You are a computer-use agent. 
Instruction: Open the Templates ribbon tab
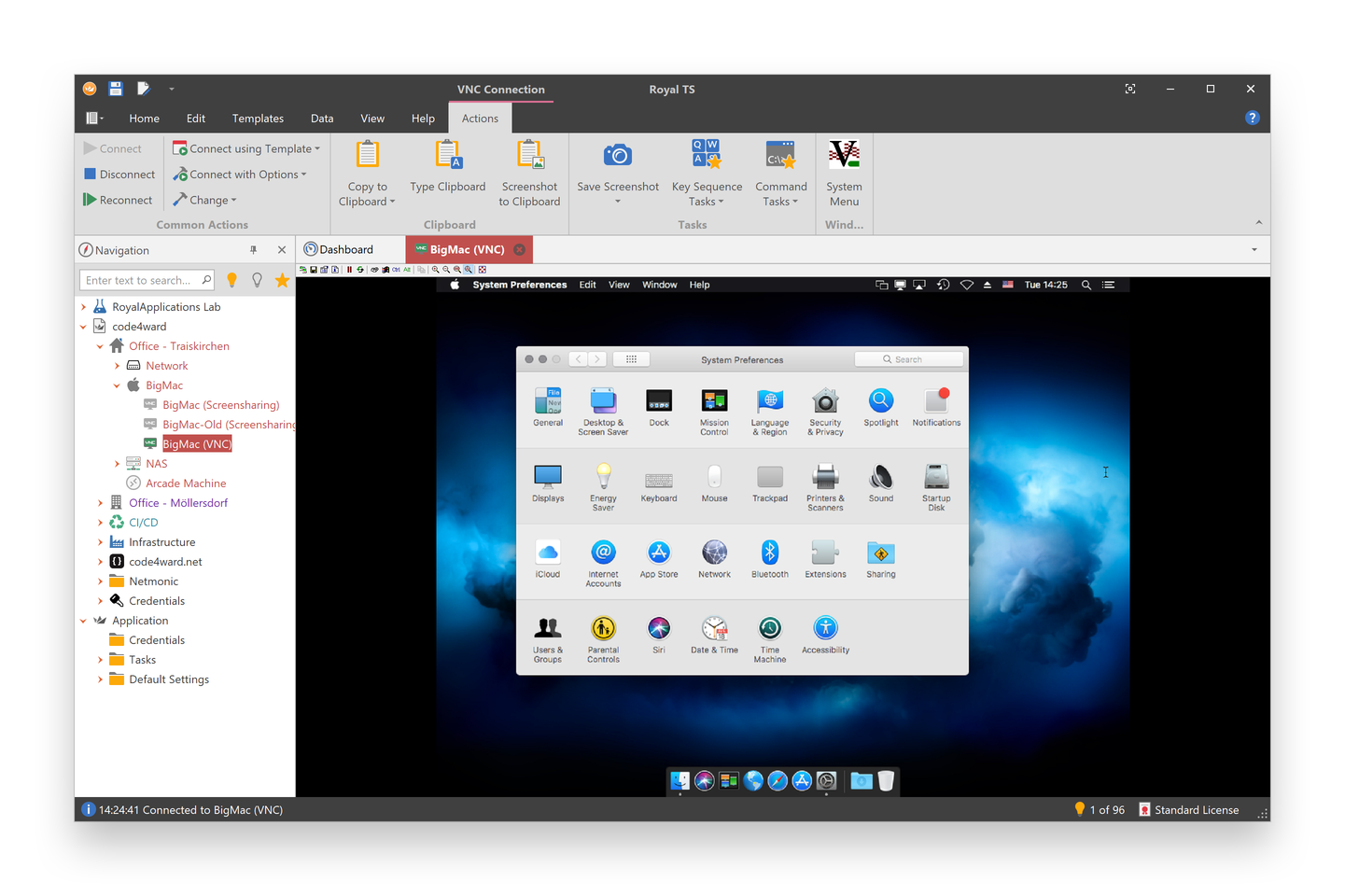click(258, 118)
